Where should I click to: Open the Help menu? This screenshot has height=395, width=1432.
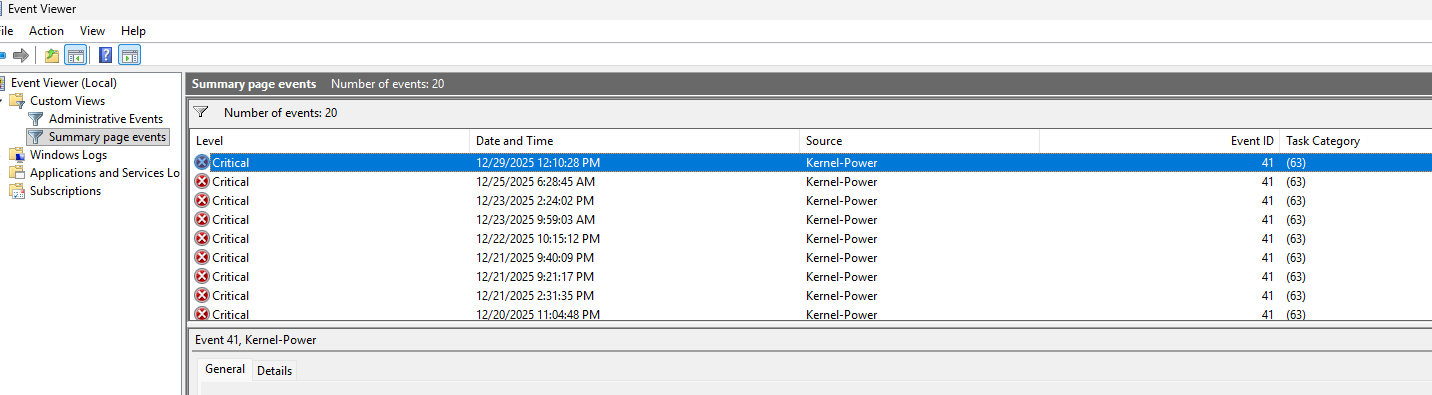[133, 31]
